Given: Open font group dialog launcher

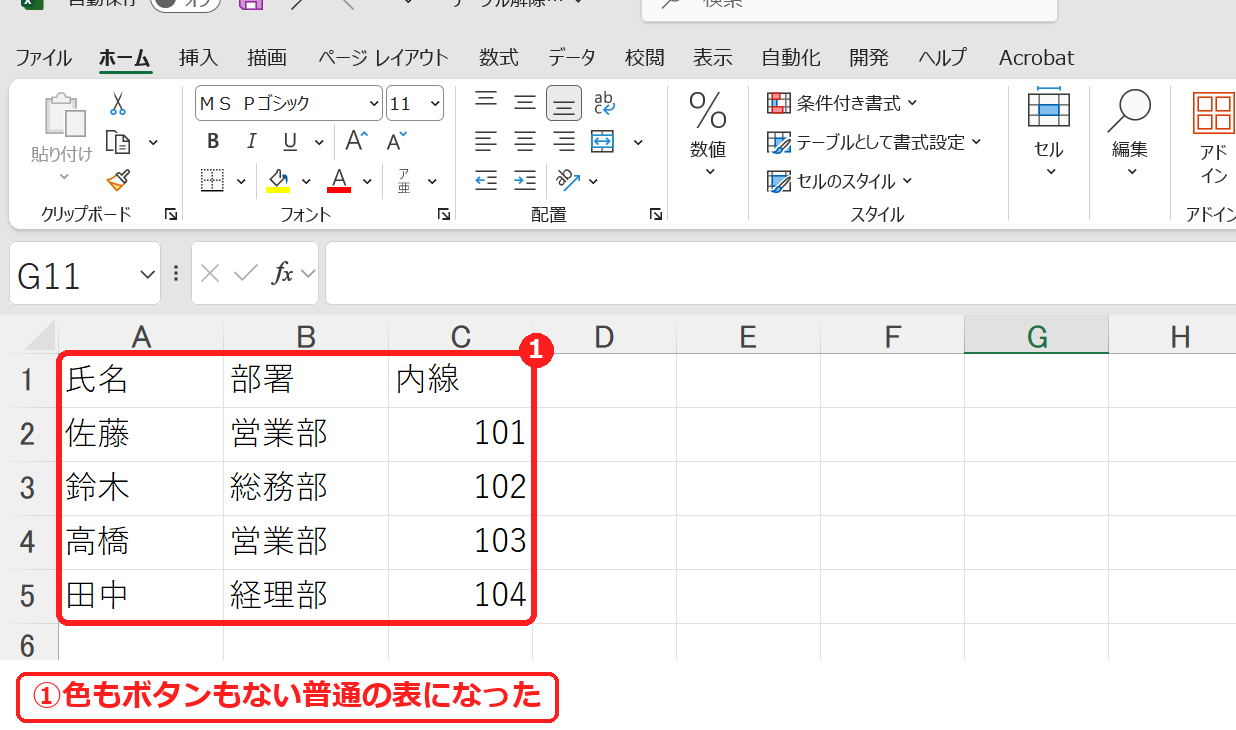Looking at the screenshot, I should click(x=443, y=214).
